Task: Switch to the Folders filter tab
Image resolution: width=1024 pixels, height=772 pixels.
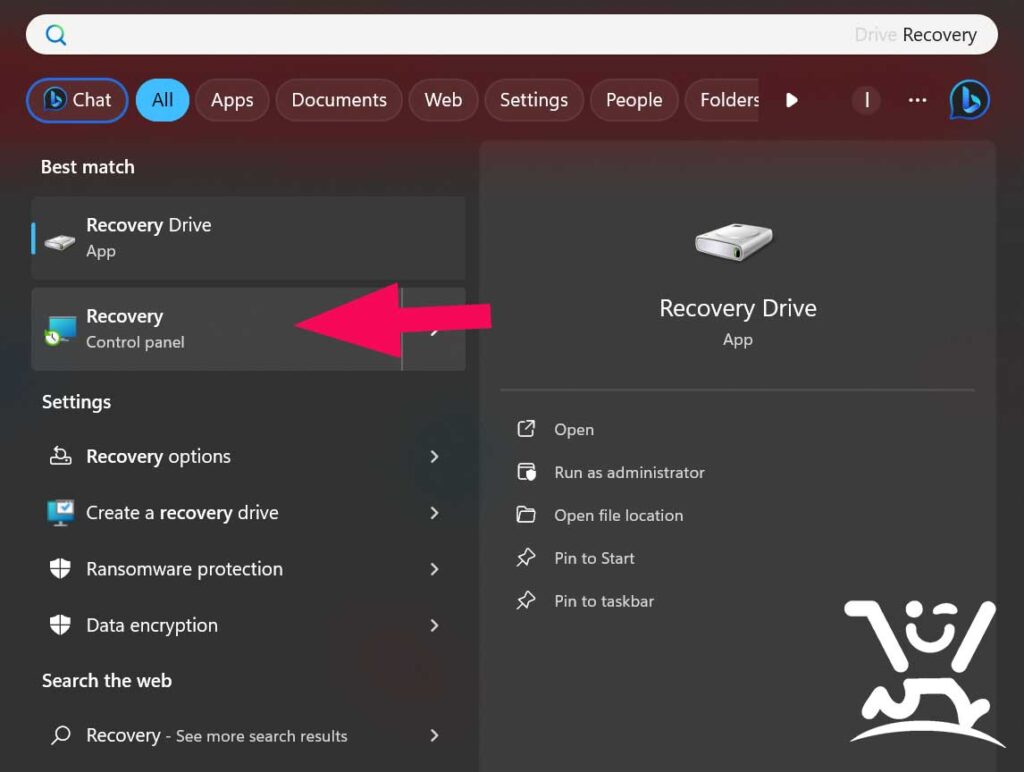Action: (722, 100)
